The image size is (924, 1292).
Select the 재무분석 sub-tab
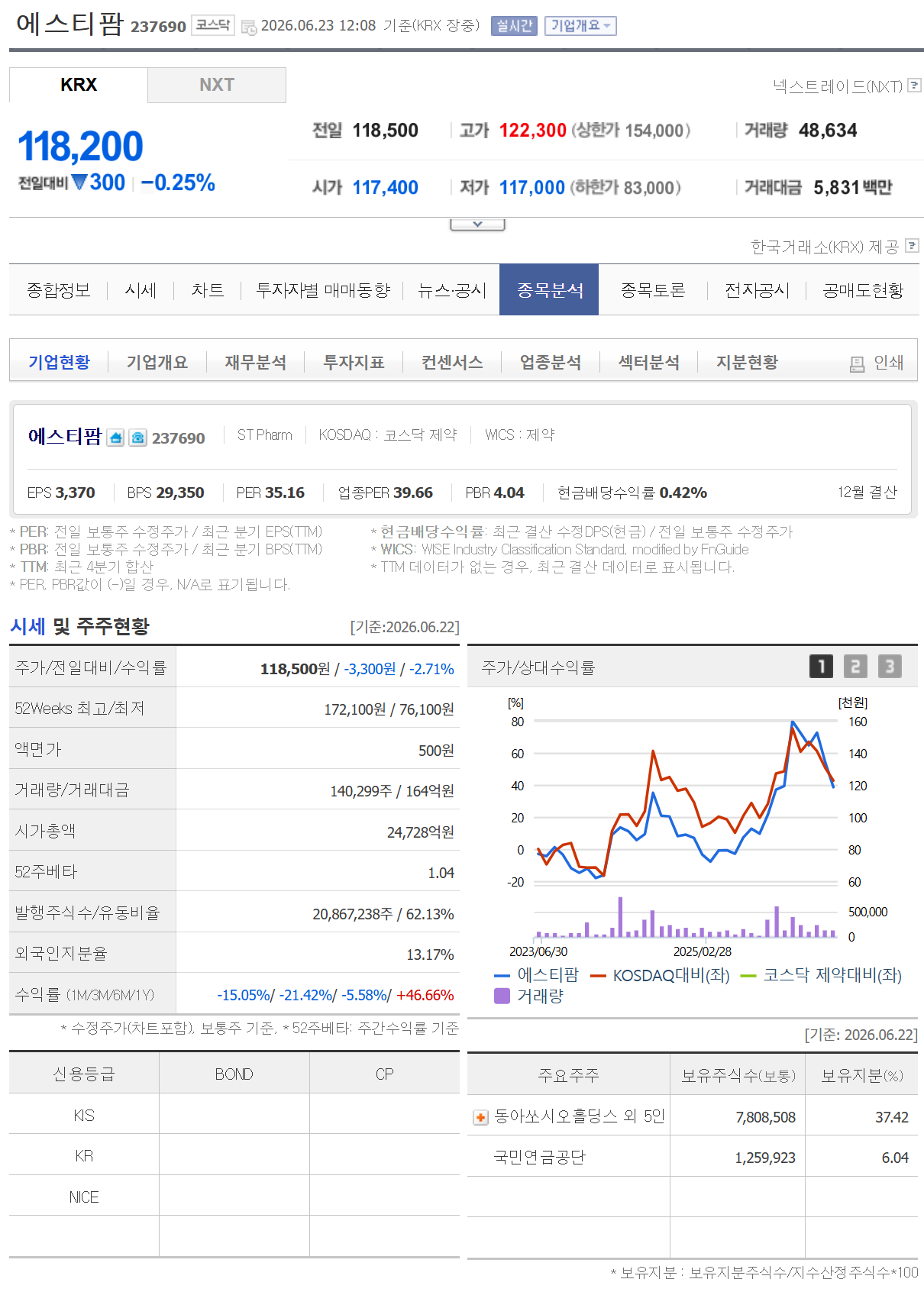pos(256,362)
